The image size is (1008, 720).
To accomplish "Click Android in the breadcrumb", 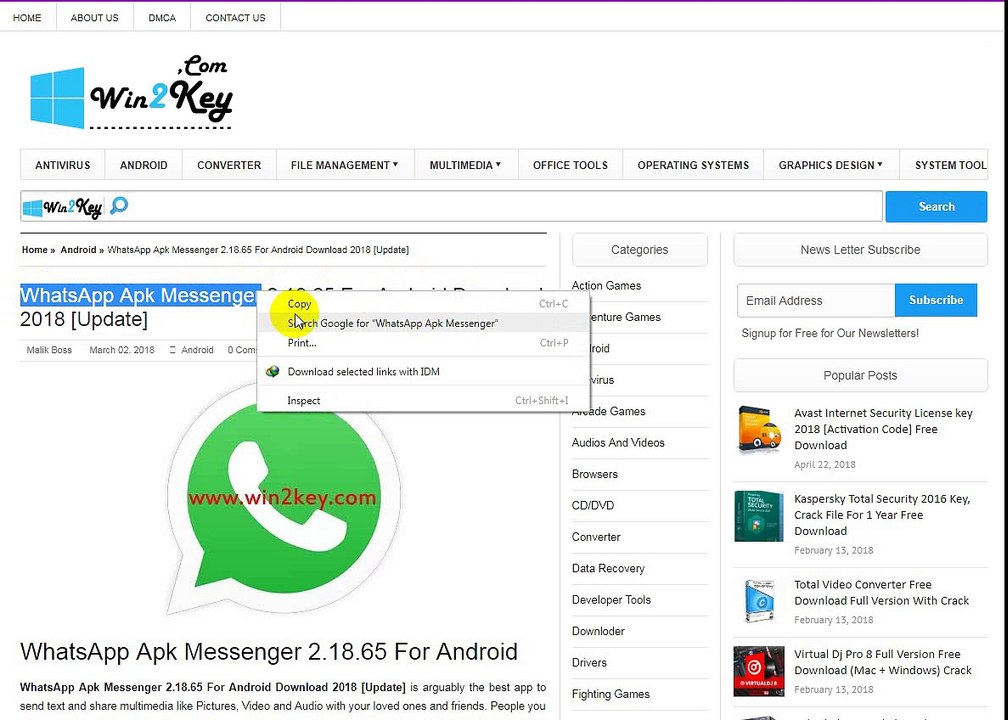I will (78, 249).
